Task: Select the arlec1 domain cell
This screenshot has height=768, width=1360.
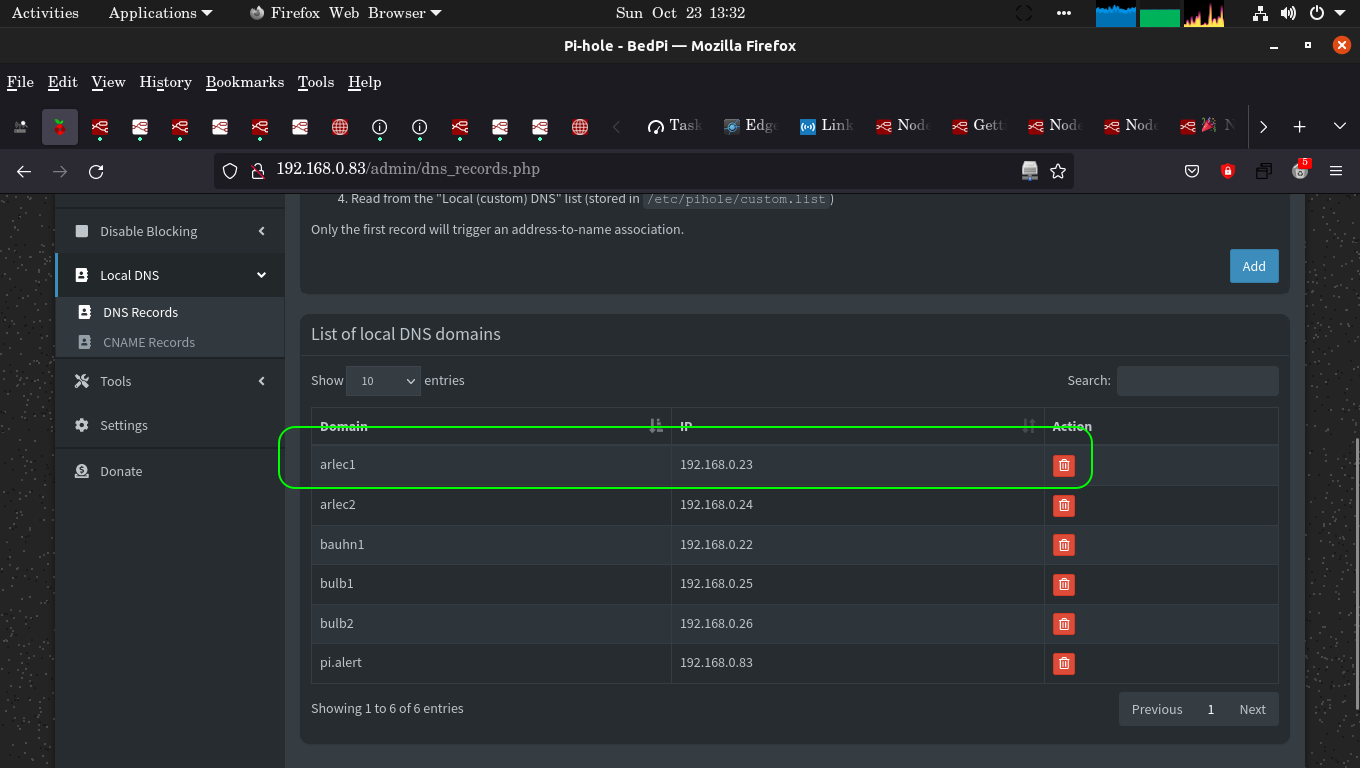Action: 491,465
